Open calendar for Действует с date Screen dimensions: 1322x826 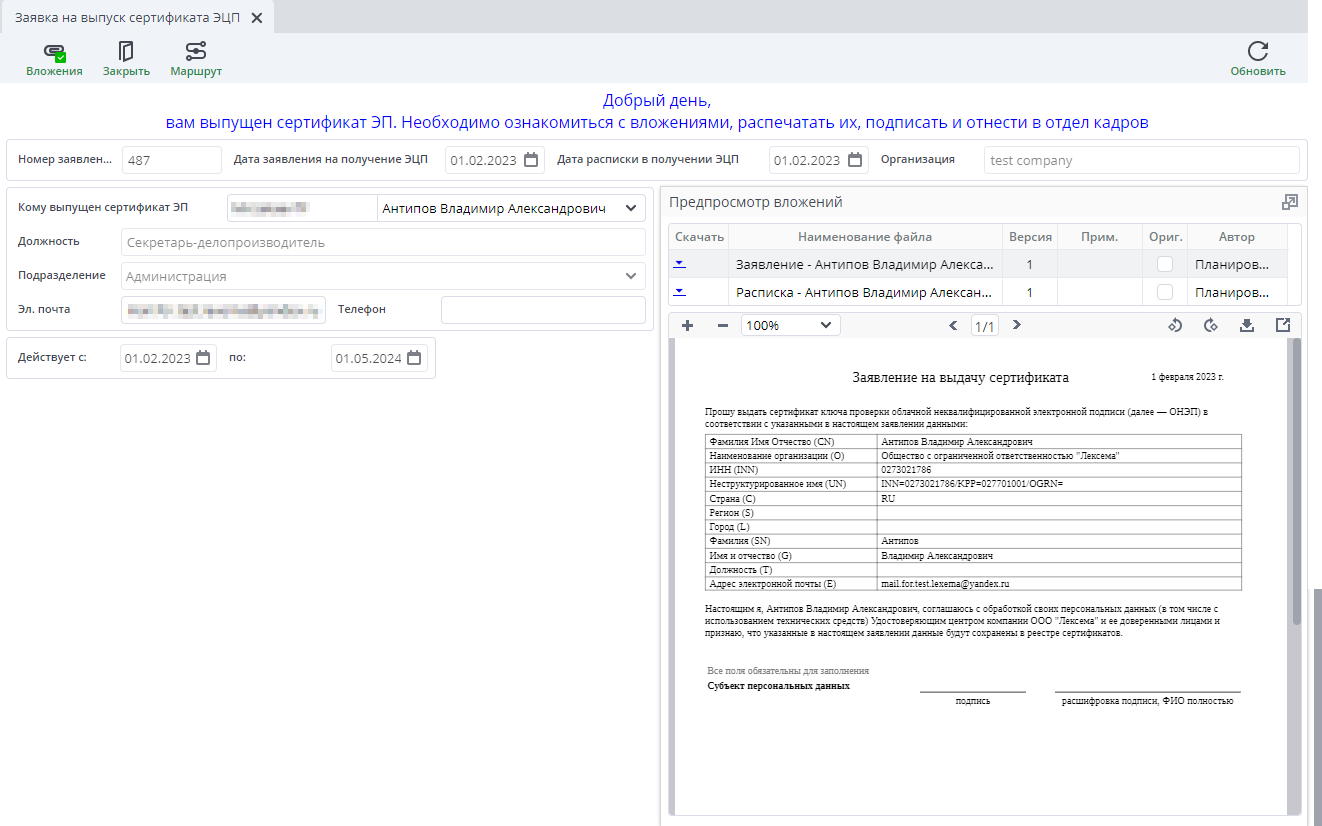pos(203,358)
